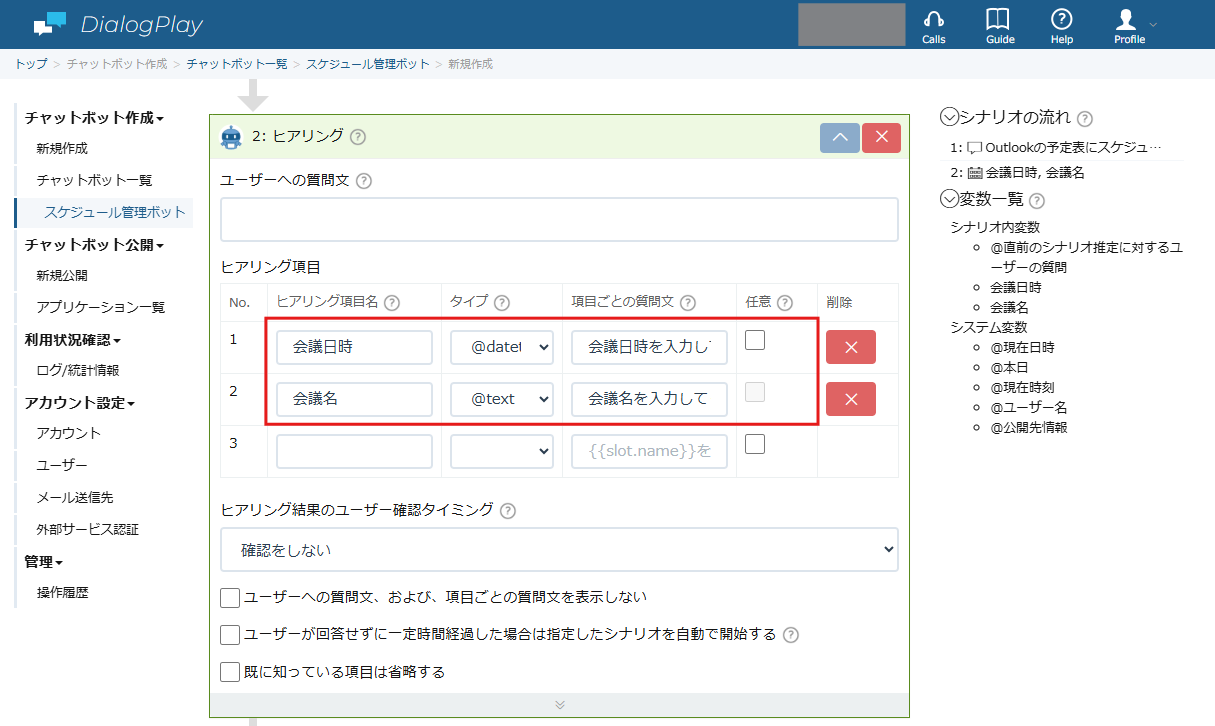Open メール送信先 in sidebar
This screenshot has height=726, width=1215.
point(75,498)
